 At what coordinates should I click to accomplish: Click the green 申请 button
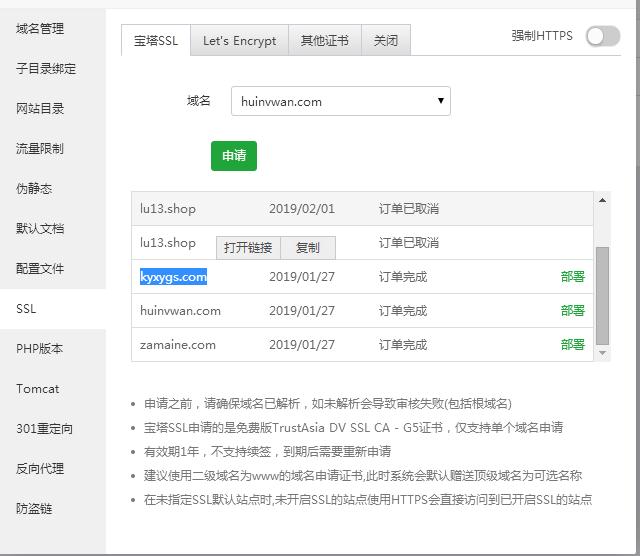(234, 156)
